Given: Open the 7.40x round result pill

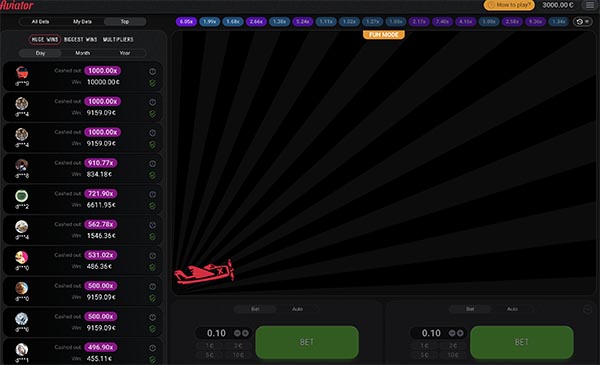Looking at the screenshot, I should (x=442, y=22).
